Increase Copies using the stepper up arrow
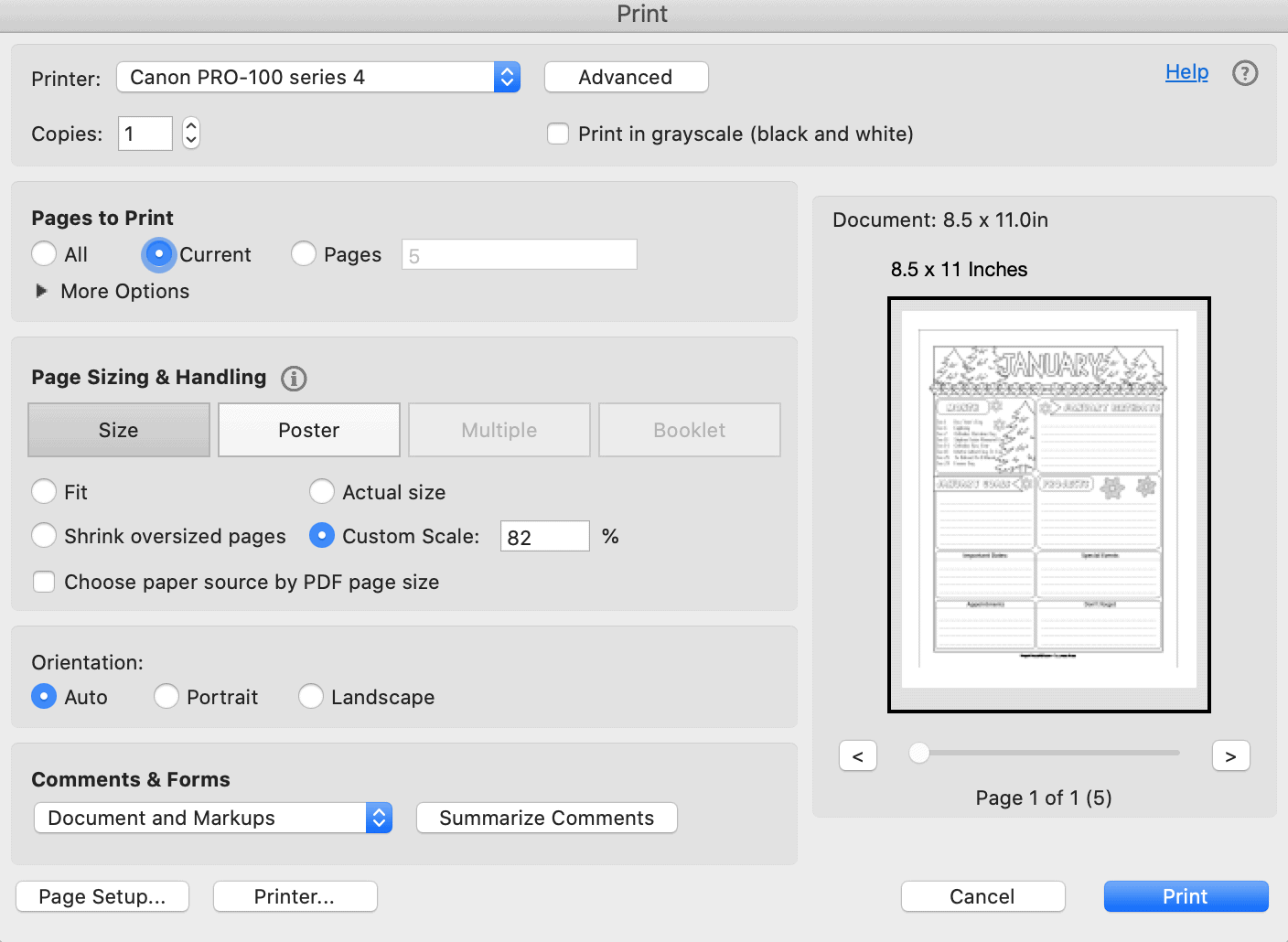The image size is (1288, 942). 190,125
